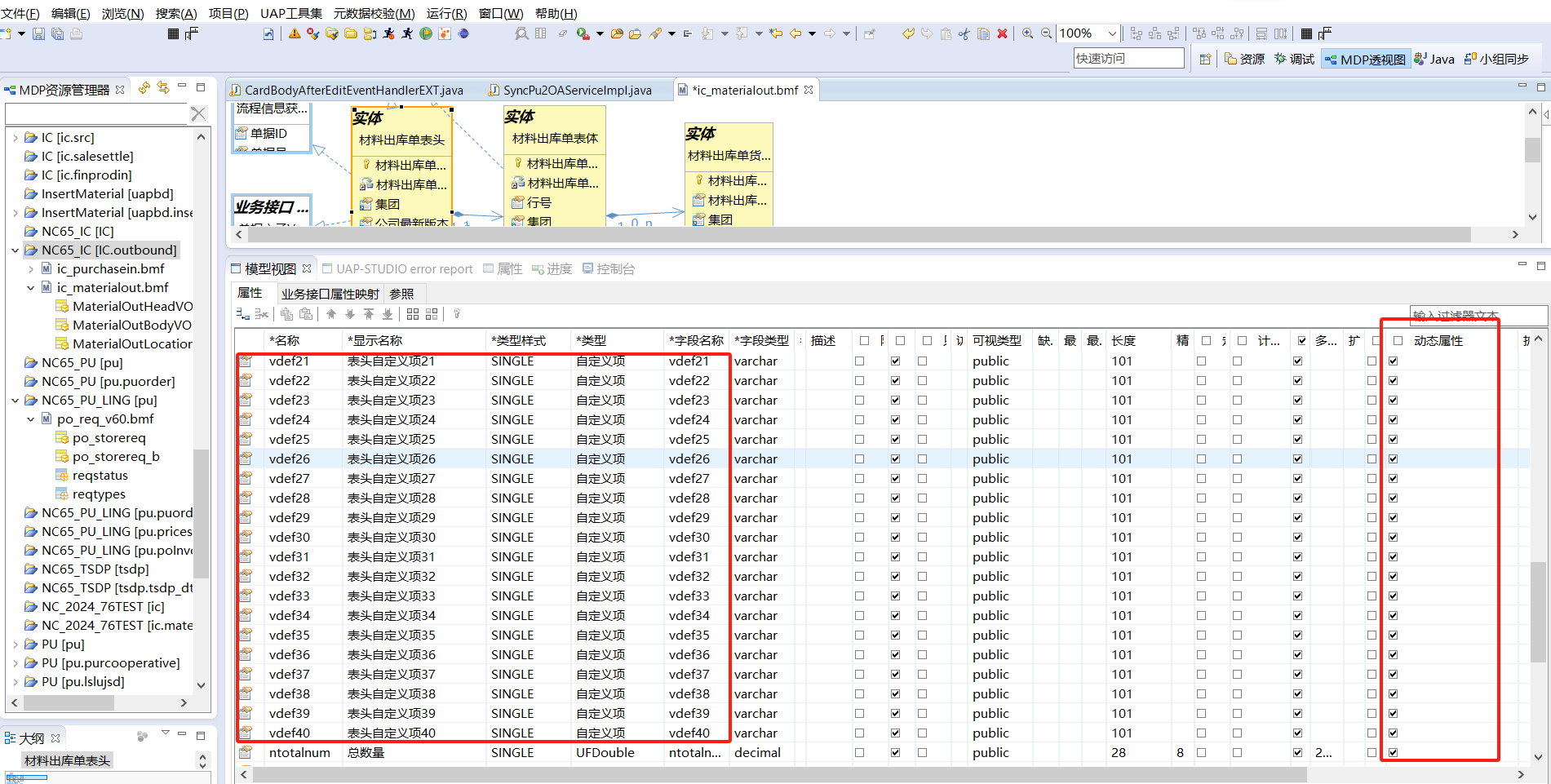The image size is (1551, 784).
Task: Open the 元数据校验(M) menu
Action: click(374, 13)
